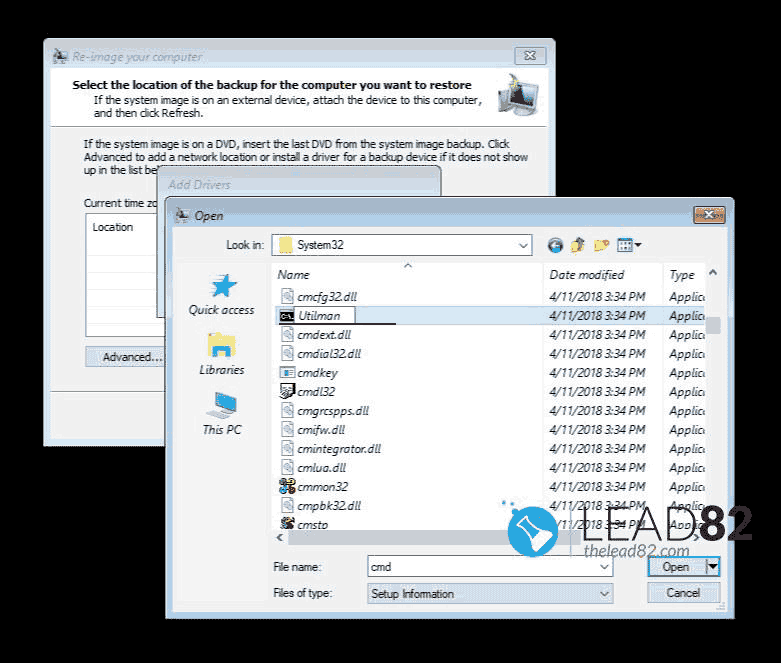Image resolution: width=781 pixels, height=663 pixels.
Task: Sort by the Date modified column header
Action: pos(603,275)
